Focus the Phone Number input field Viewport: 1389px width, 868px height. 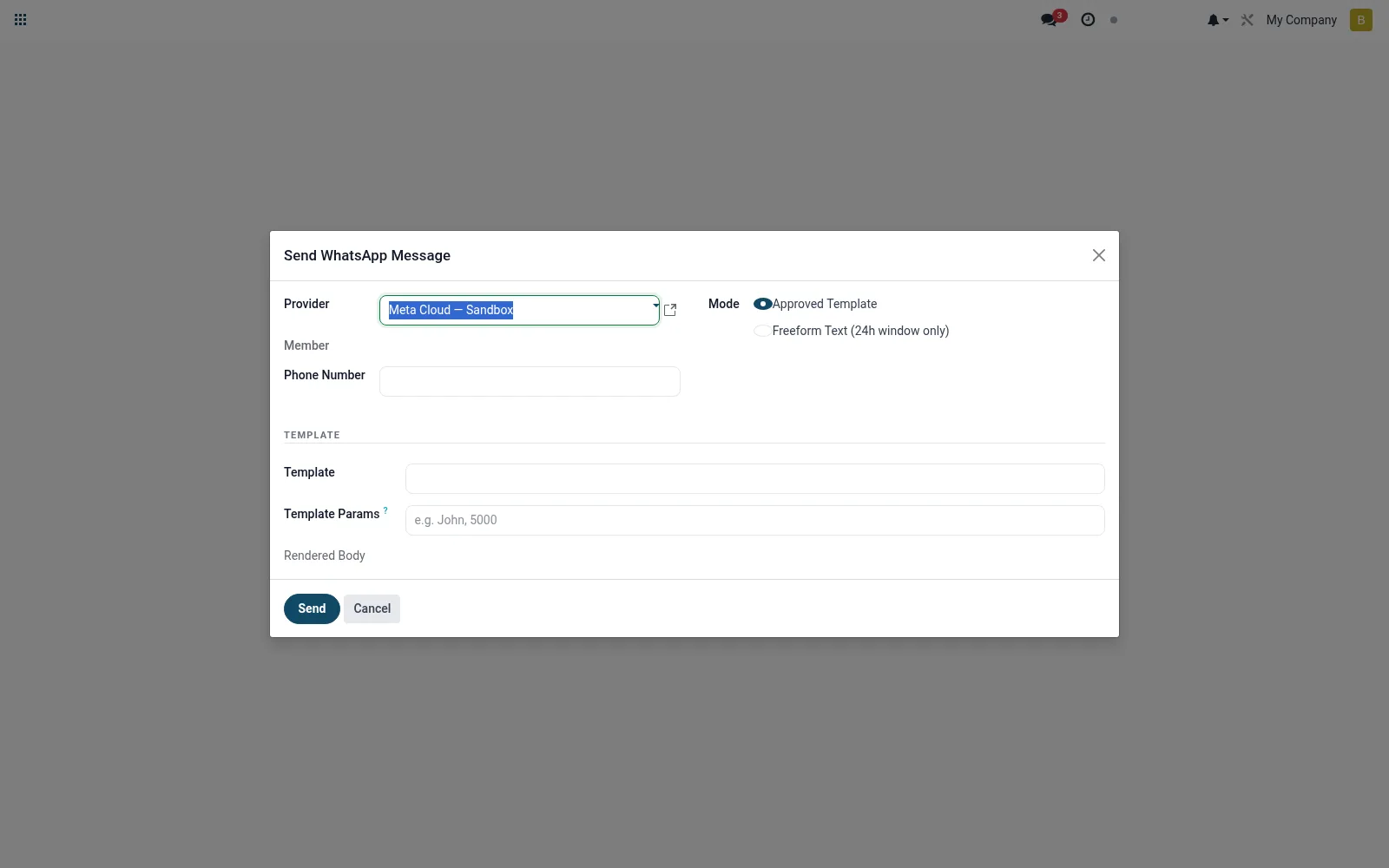click(530, 381)
